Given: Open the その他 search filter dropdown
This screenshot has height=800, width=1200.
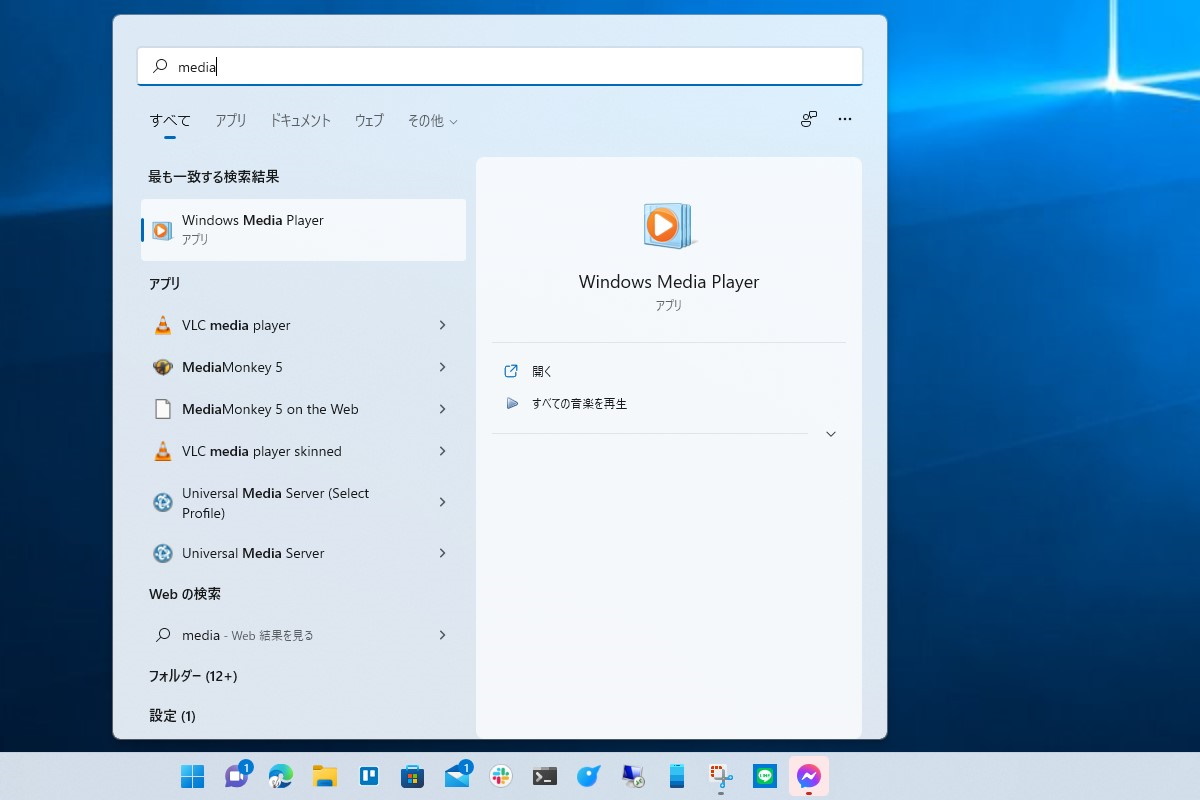Looking at the screenshot, I should pyautogui.click(x=432, y=120).
